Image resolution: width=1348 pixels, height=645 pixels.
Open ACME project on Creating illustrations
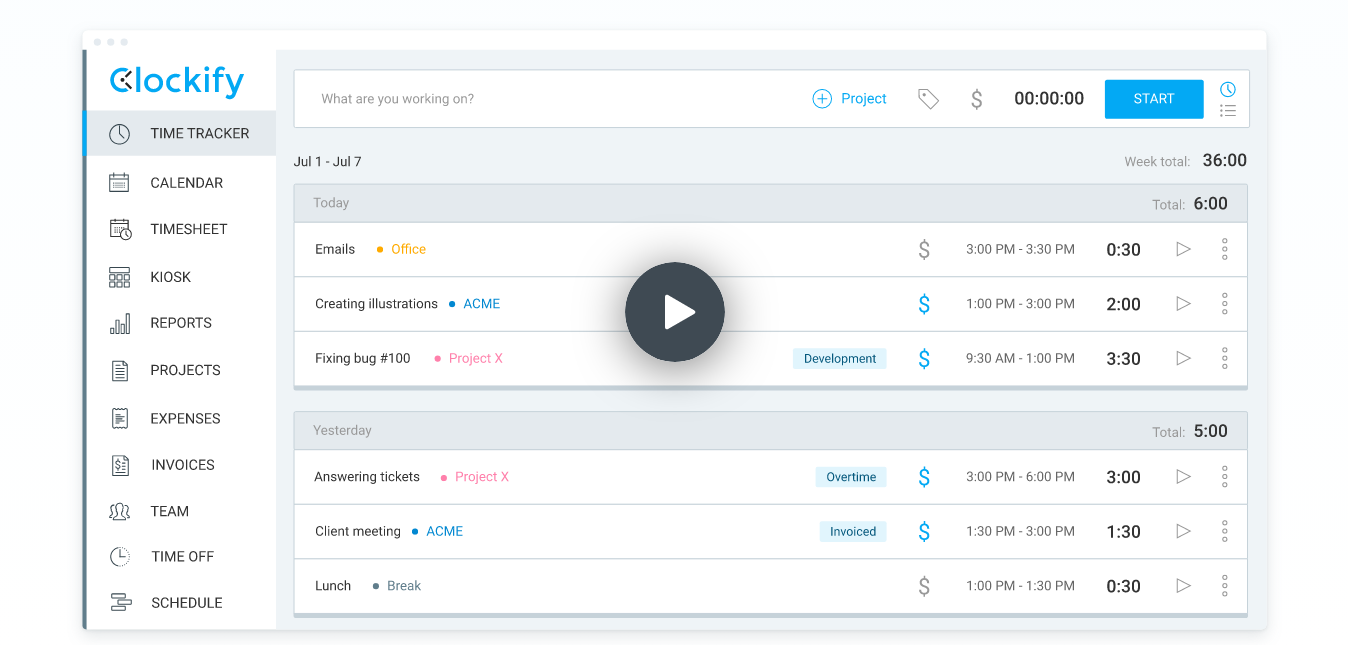482,304
